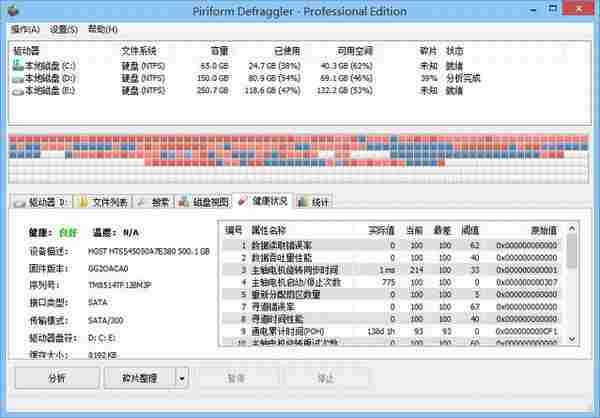Click the 原始值 column header
This screenshot has width=600, height=418.
[x=544, y=230]
